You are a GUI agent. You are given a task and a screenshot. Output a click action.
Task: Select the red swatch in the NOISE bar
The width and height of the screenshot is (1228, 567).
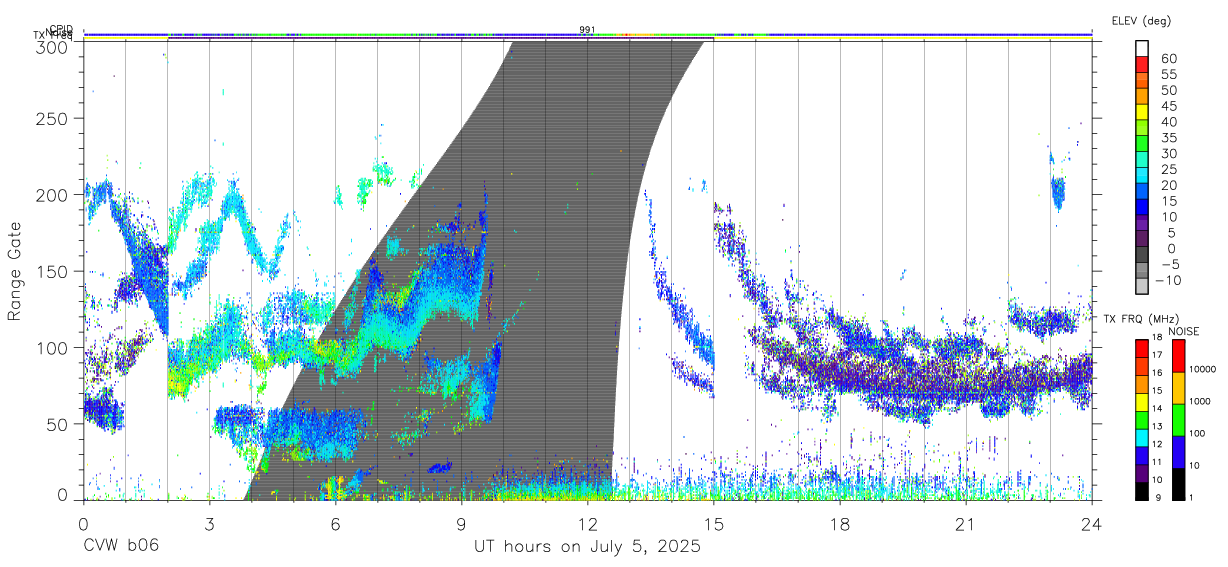click(1178, 355)
